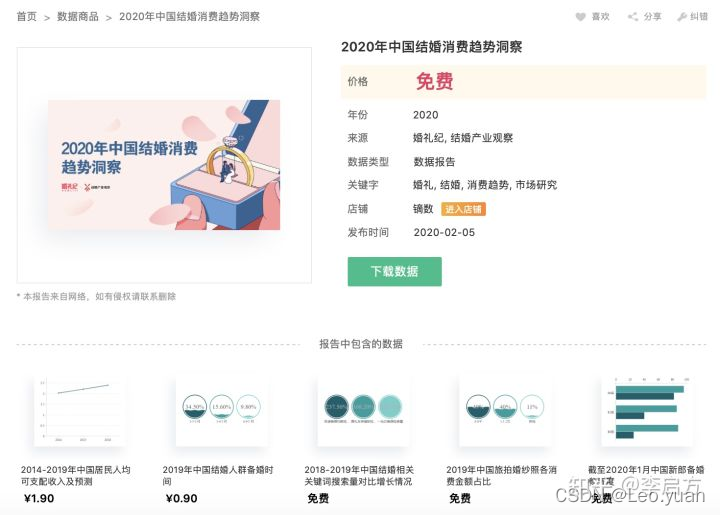Screen dimensions: 720x515
Task: Click 2019年中国旅拍婚纱照各消费 title
Action: 501,476
